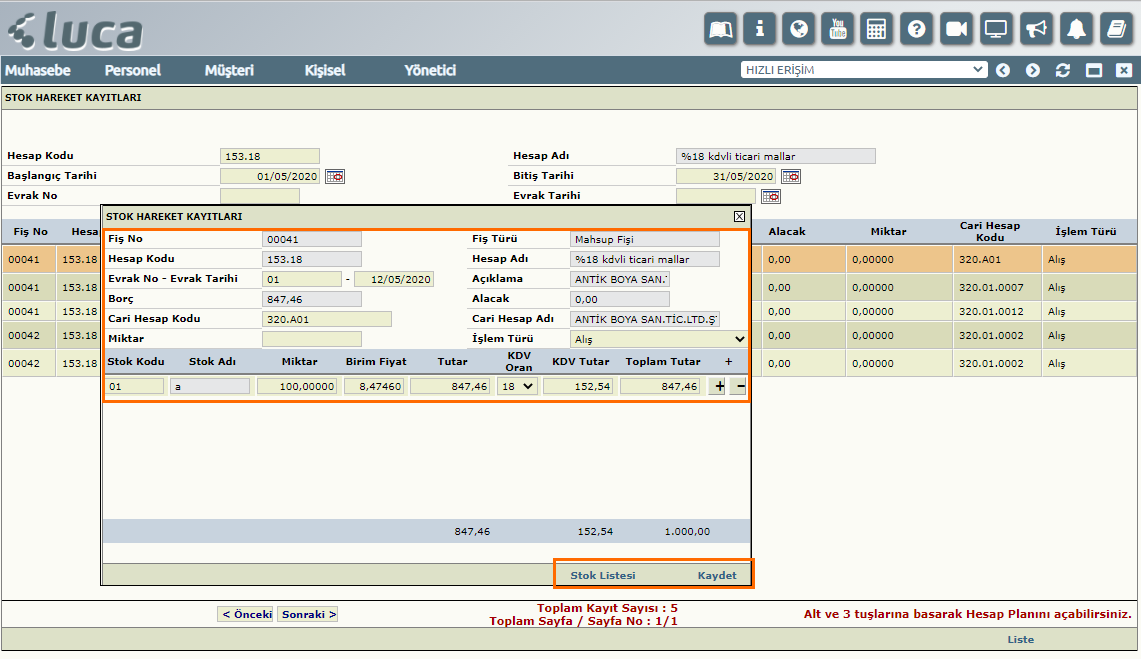This screenshot has height=659, width=1141.
Task: Remove the stock row with minus button
Action: [x=739, y=386]
